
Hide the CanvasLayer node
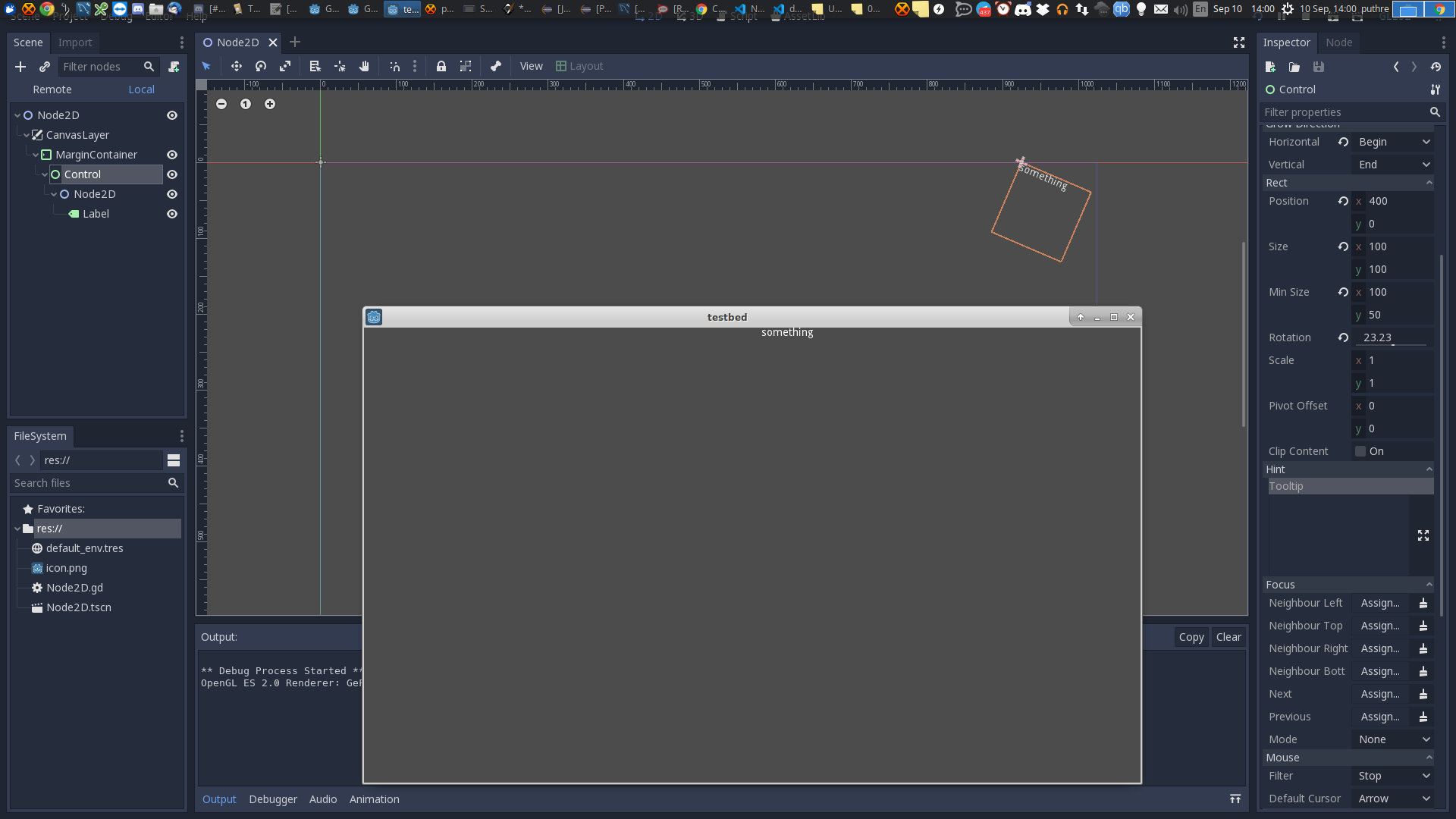[x=172, y=134]
